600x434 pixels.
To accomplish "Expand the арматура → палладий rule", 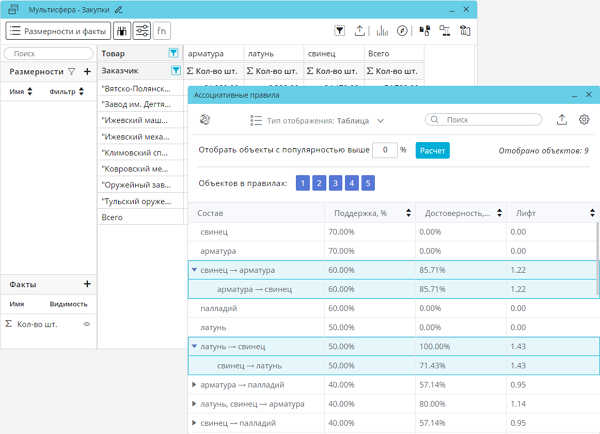I will [195, 384].
